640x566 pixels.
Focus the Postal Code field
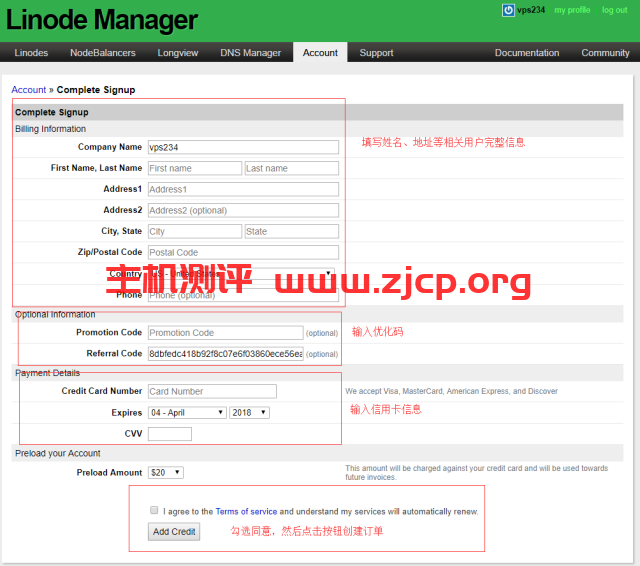(x=243, y=253)
